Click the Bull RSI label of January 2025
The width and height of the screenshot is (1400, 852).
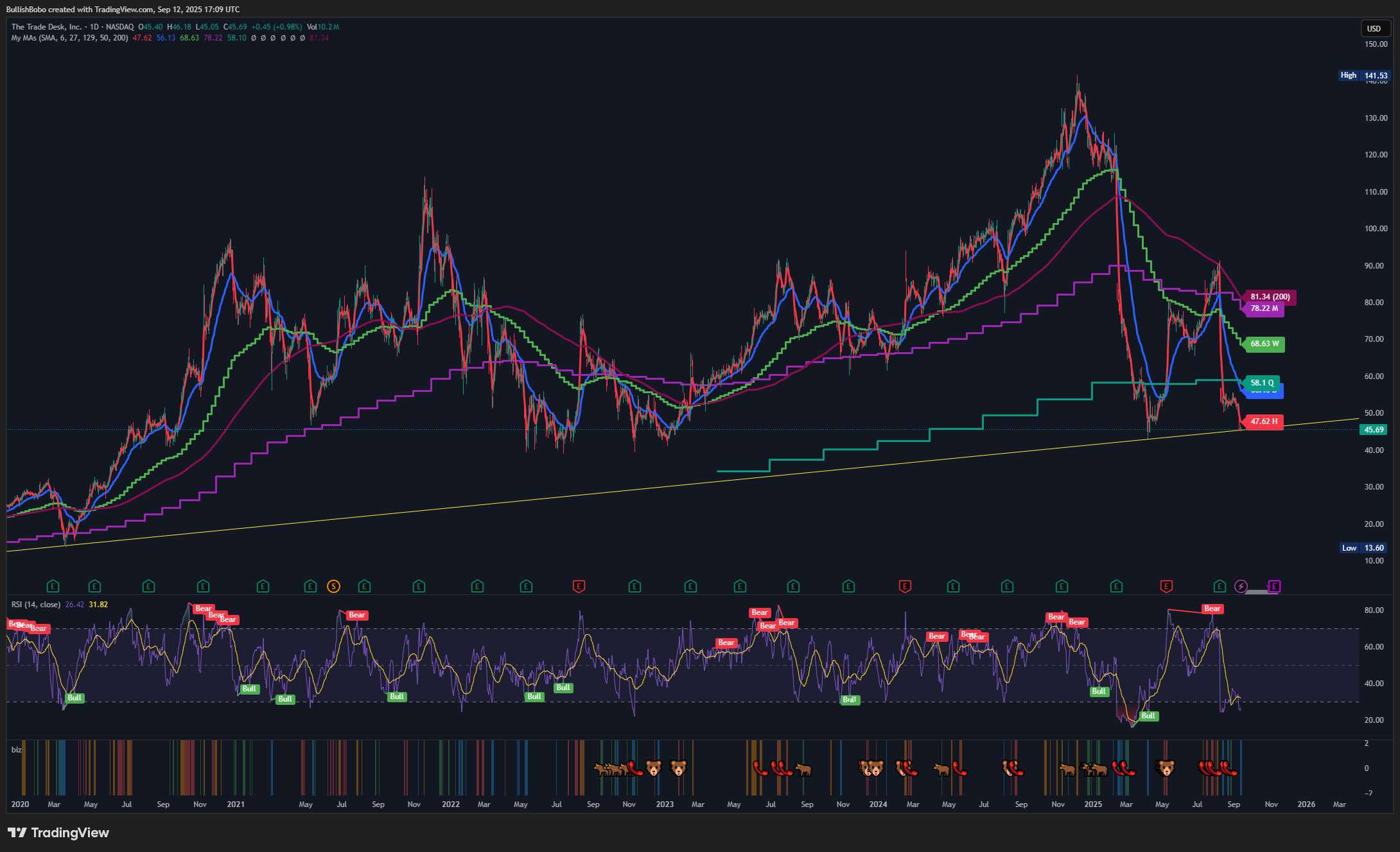point(1099,691)
